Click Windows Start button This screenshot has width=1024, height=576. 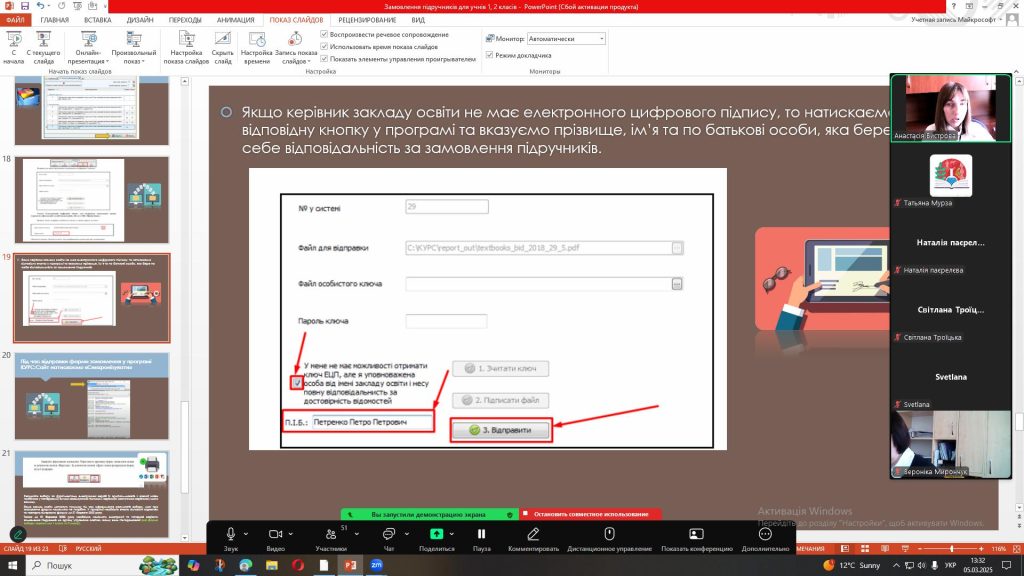pyautogui.click(x=12, y=565)
